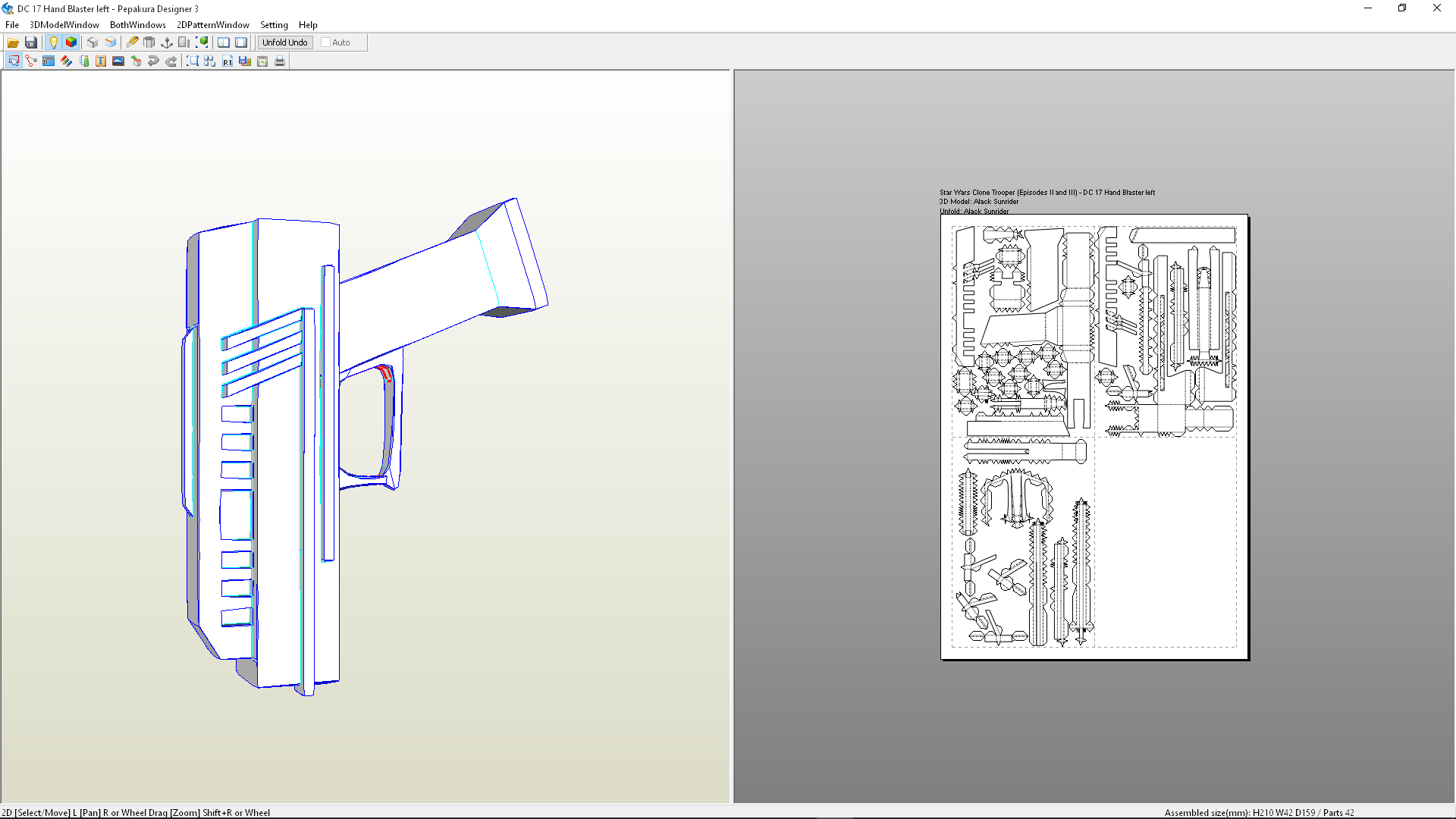1456x819 pixels.
Task: Click the gray panel icon beside the anchor
Action: pyautogui.click(x=184, y=42)
